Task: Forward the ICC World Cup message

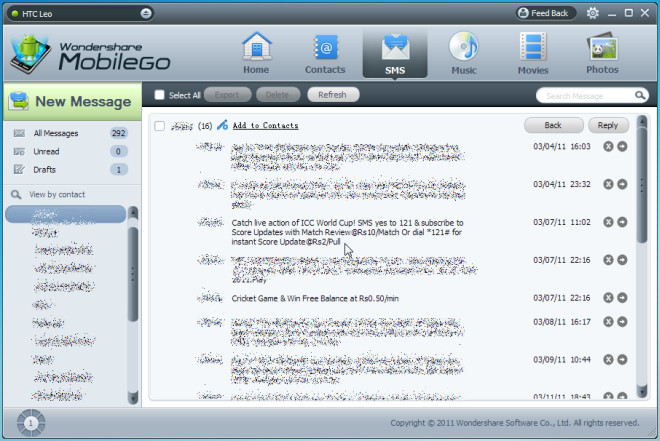Action: [622, 222]
